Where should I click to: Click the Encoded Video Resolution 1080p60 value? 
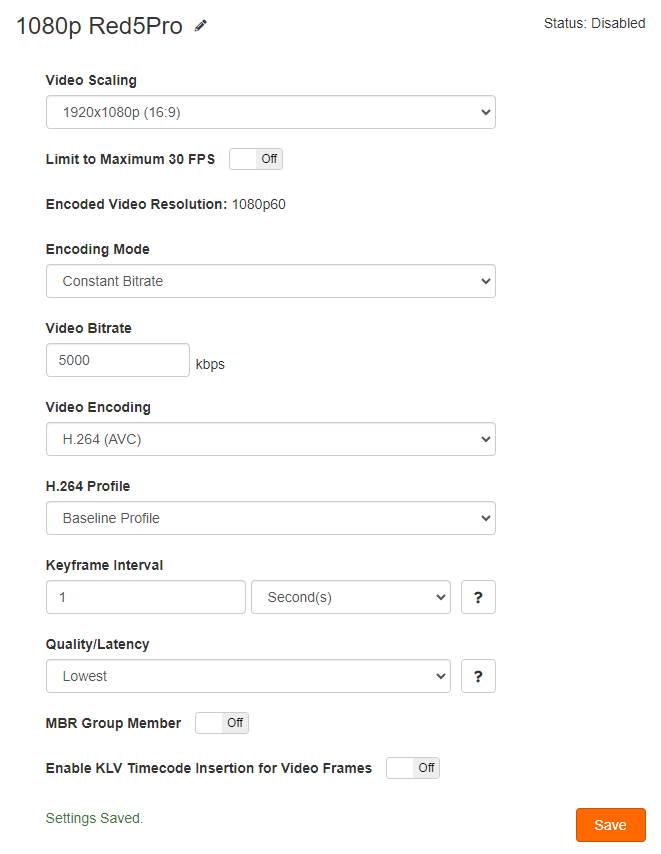pyautogui.click(x=259, y=204)
